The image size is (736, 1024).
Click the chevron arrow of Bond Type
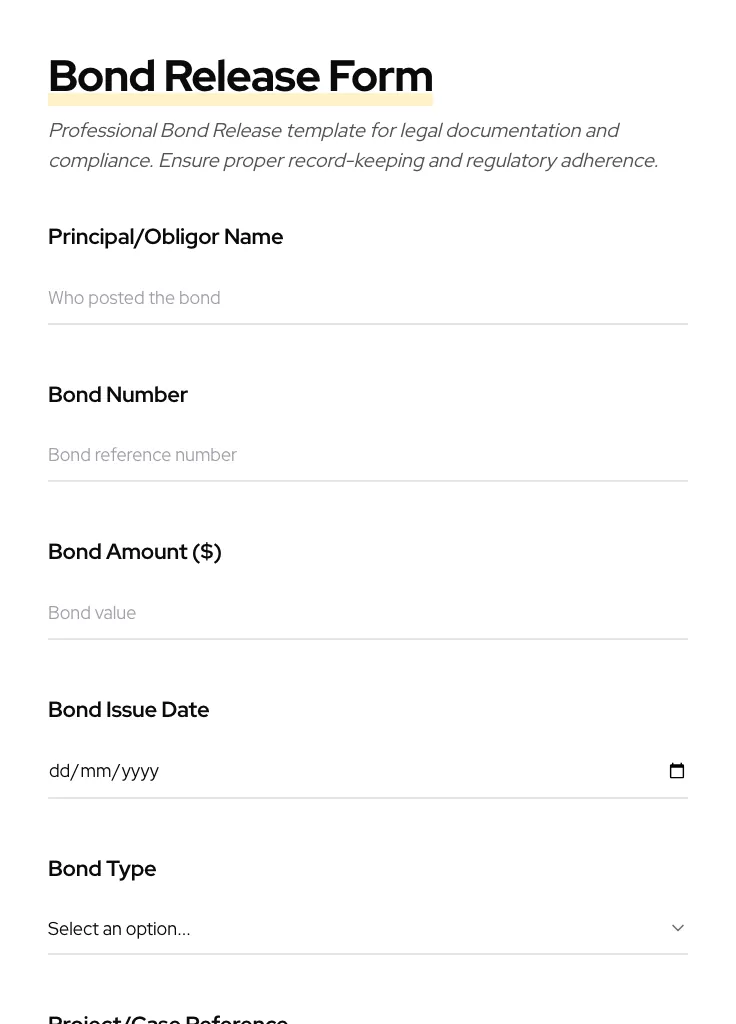click(x=678, y=928)
